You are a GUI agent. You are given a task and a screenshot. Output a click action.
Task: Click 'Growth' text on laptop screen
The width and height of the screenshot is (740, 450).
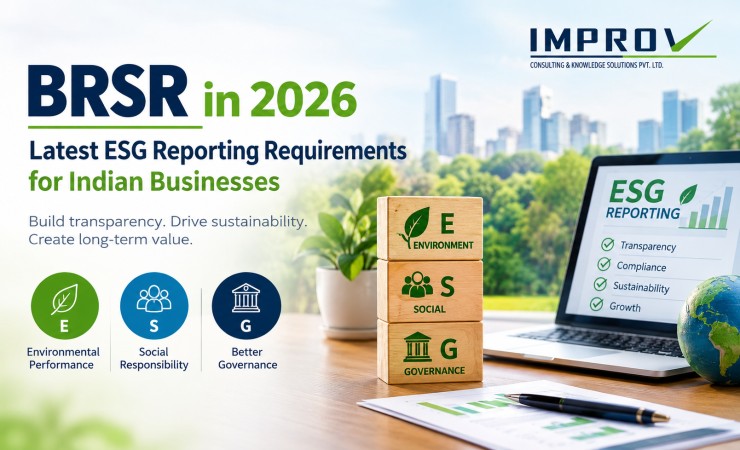[x=624, y=307]
